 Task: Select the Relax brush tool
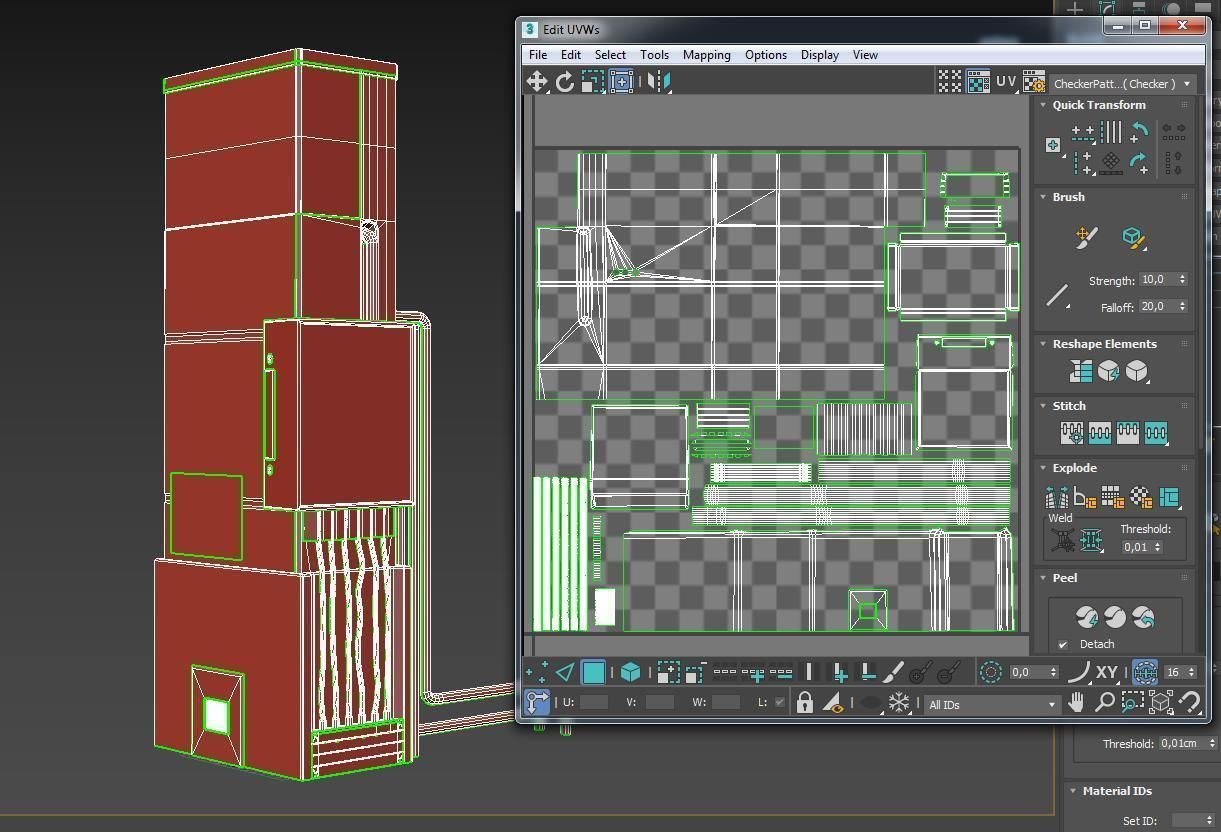click(x=1133, y=237)
